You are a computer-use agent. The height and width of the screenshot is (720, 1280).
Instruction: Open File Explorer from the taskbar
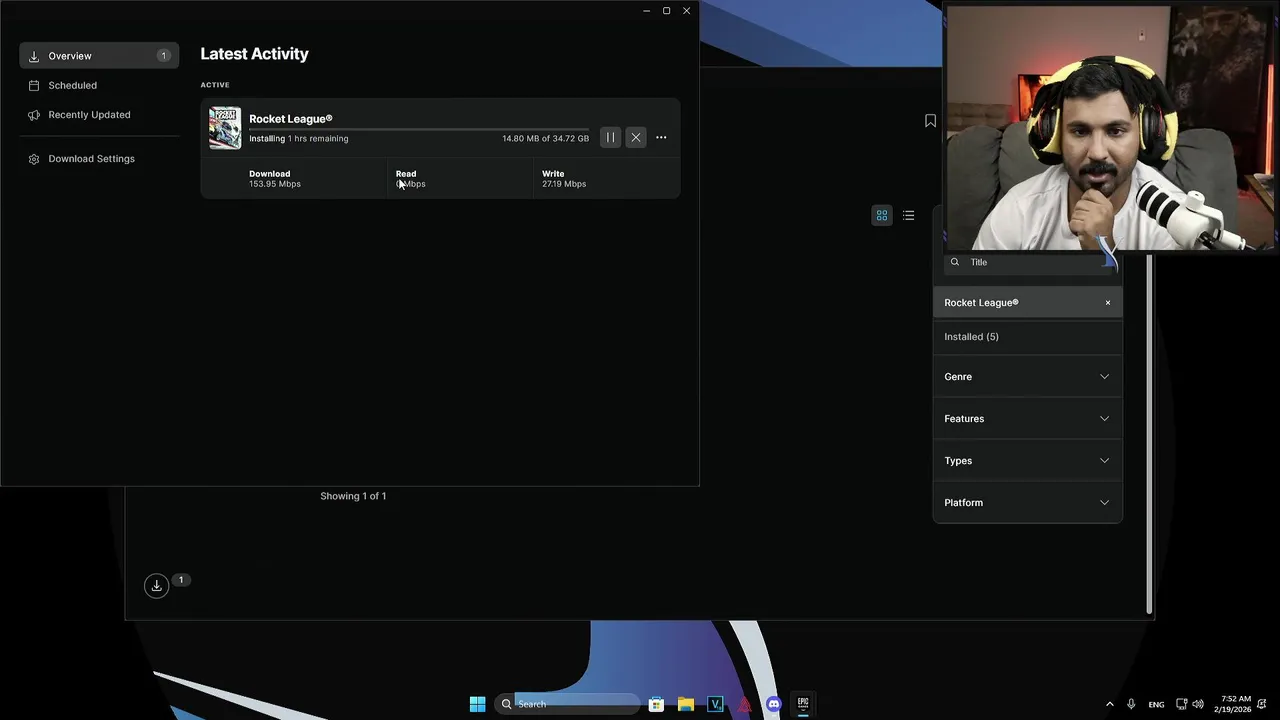click(686, 704)
